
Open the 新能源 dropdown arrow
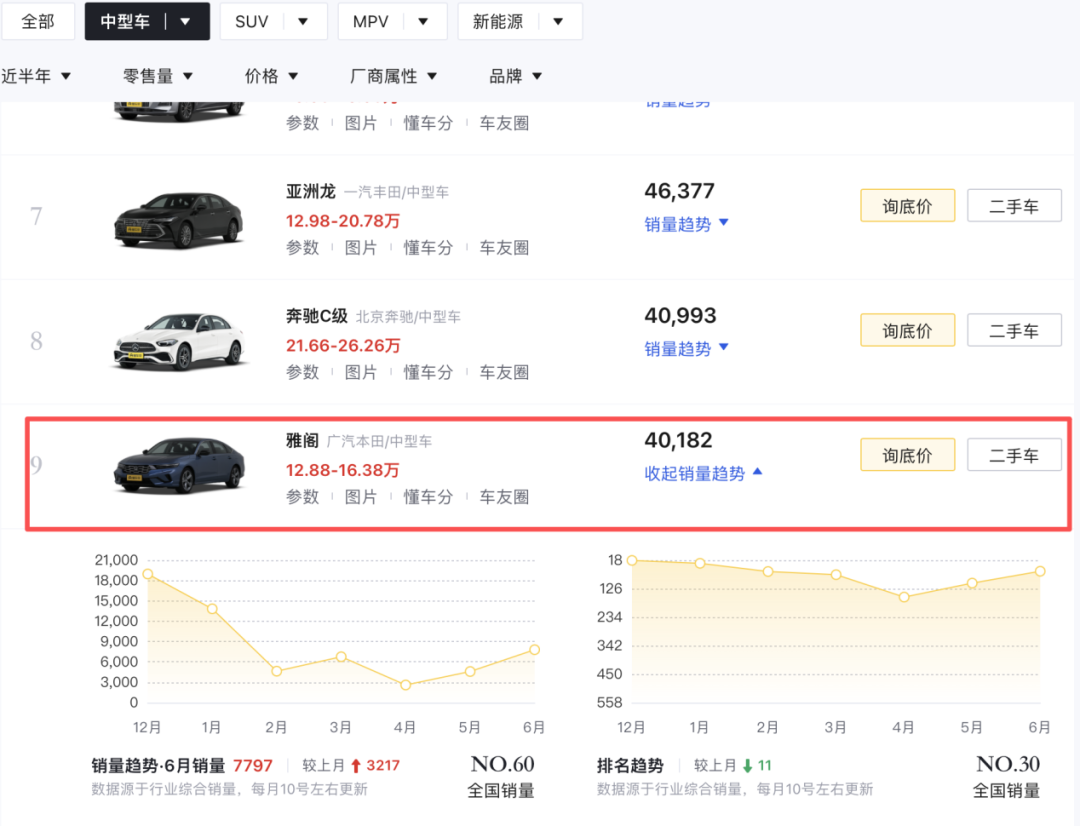point(558,21)
